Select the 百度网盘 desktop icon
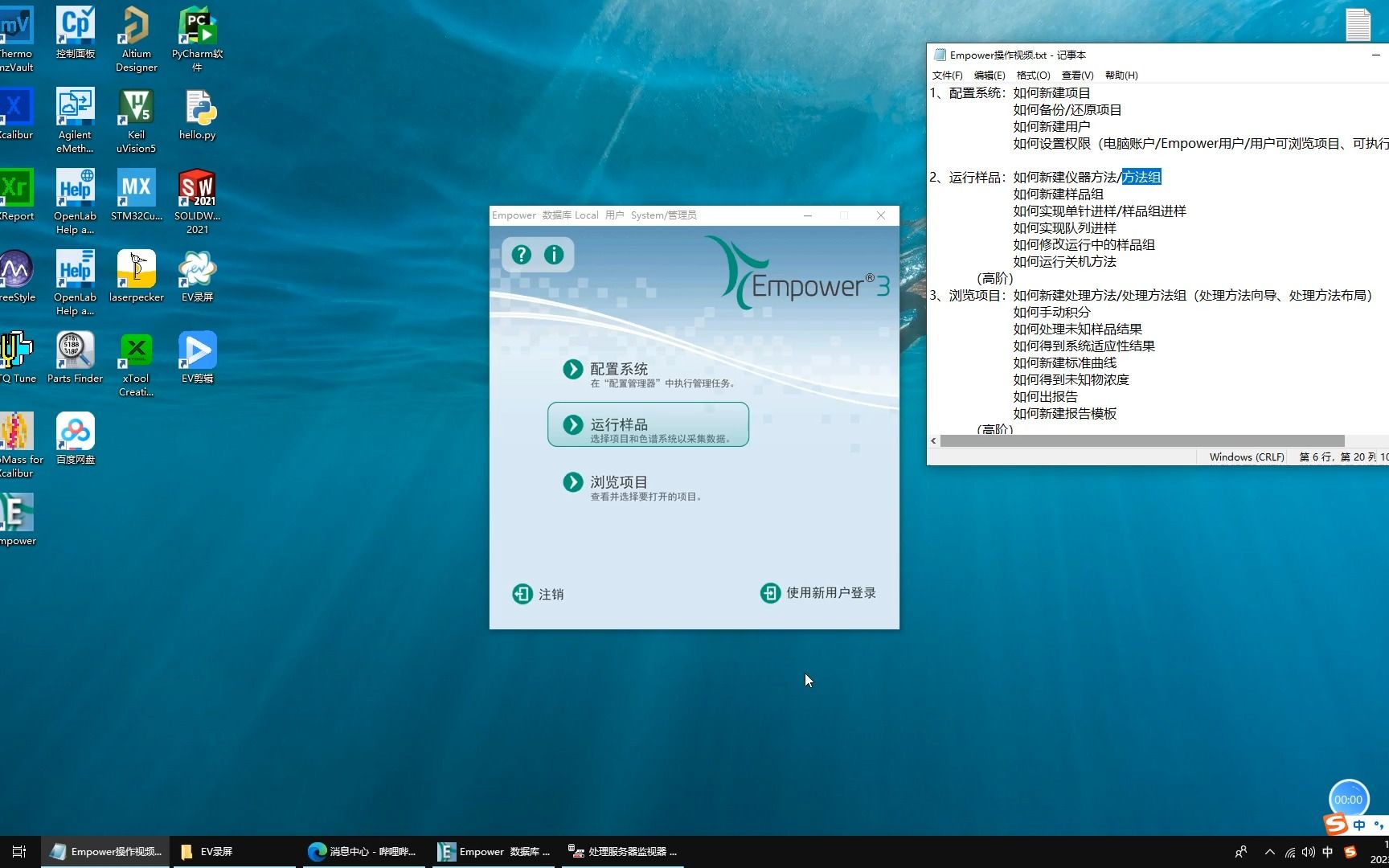Viewport: 1389px width, 868px height. coord(76,438)
